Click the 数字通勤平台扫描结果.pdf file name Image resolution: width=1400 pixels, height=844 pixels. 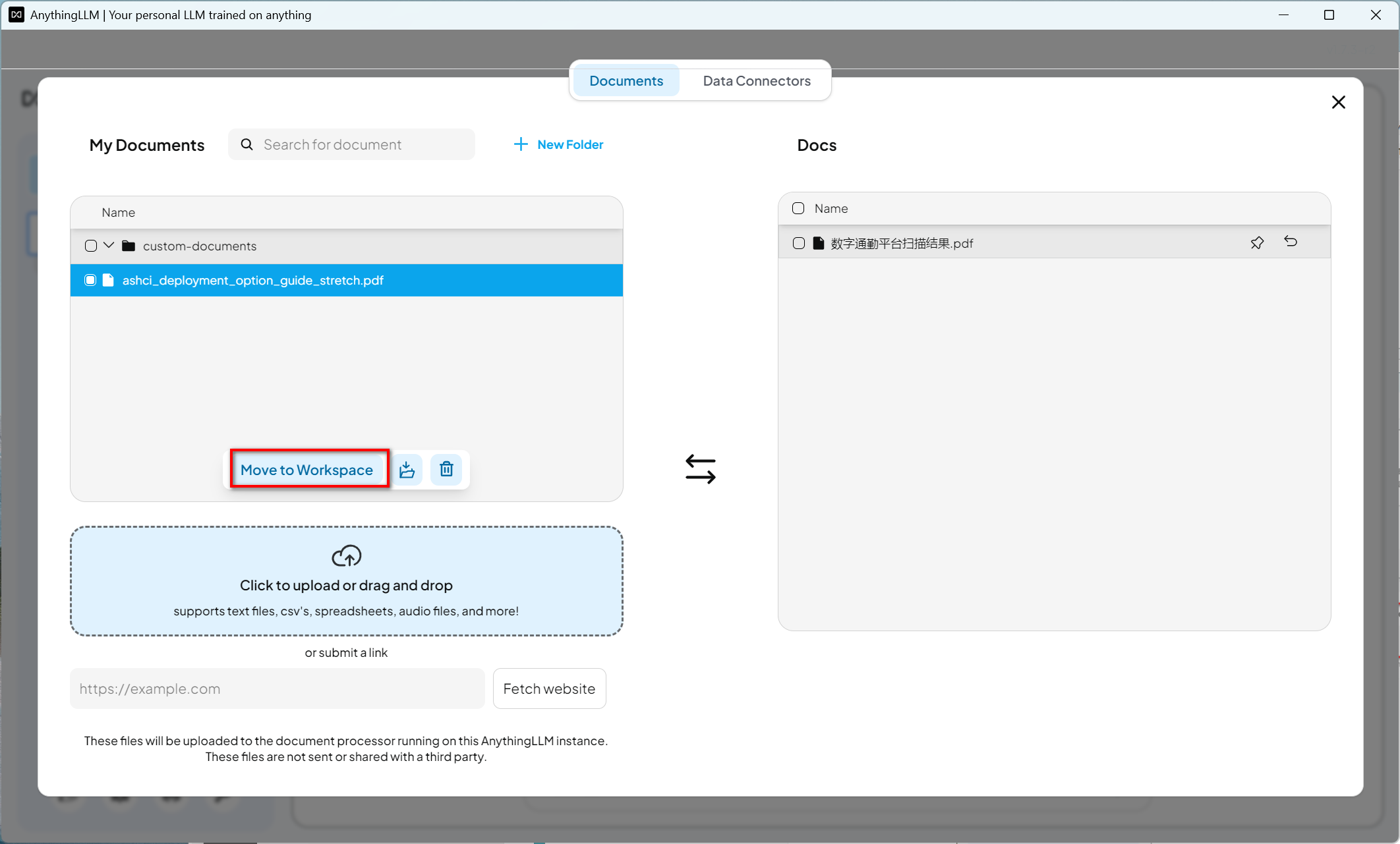[x=902, y=243]
